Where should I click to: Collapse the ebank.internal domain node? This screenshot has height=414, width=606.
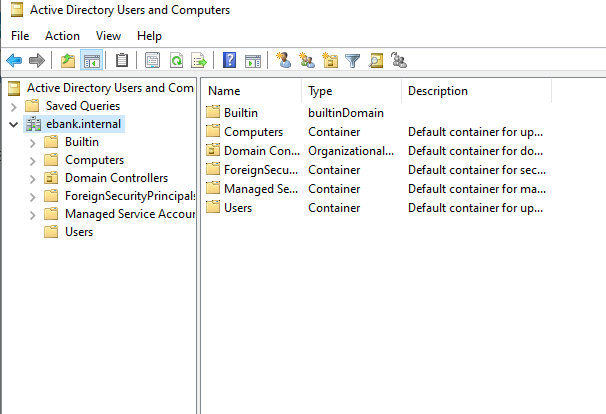[x=14, y=124]
